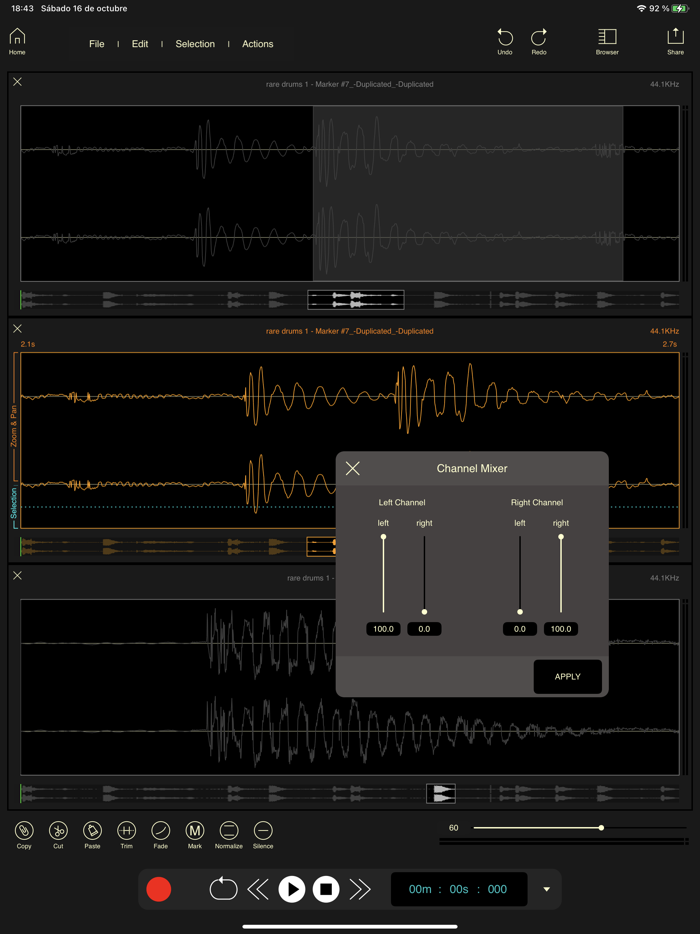The image size is (700, 934).
Task: Tap first track overview minimap window
Action: [356, 300]
